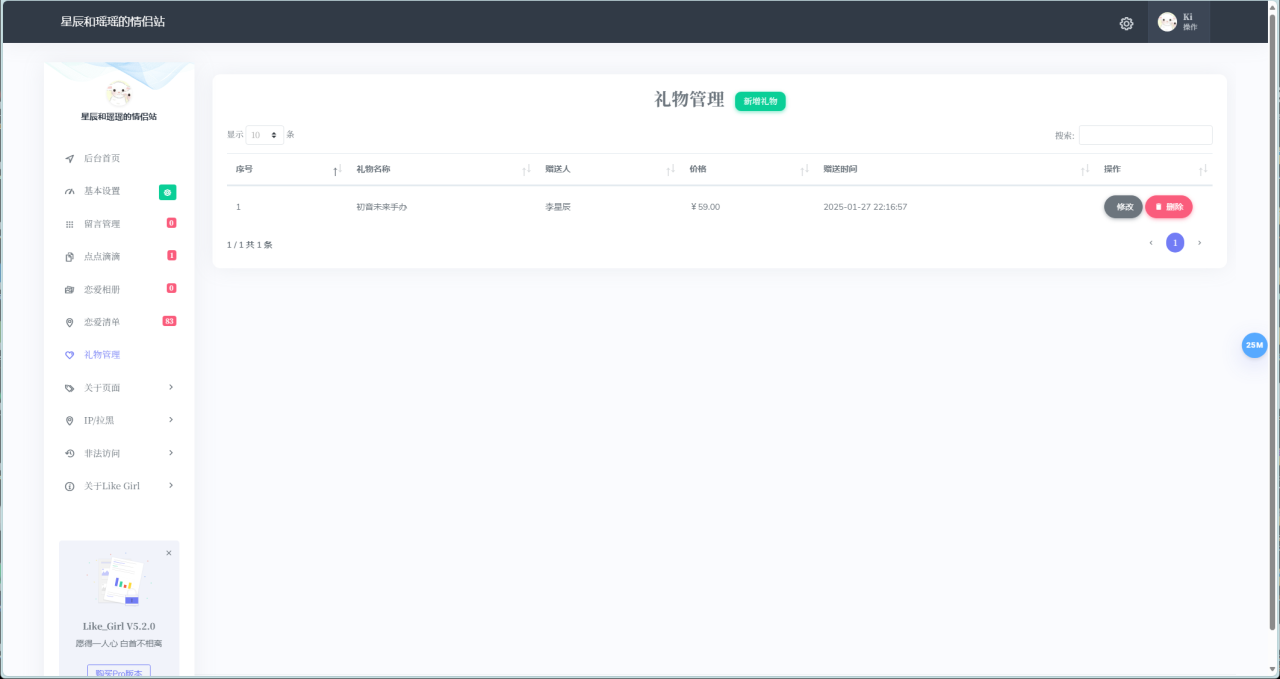The height and width of the screenshot is (679, 1280).
Task: Open the settings gear in top bar
Action: click(1126, 23)
